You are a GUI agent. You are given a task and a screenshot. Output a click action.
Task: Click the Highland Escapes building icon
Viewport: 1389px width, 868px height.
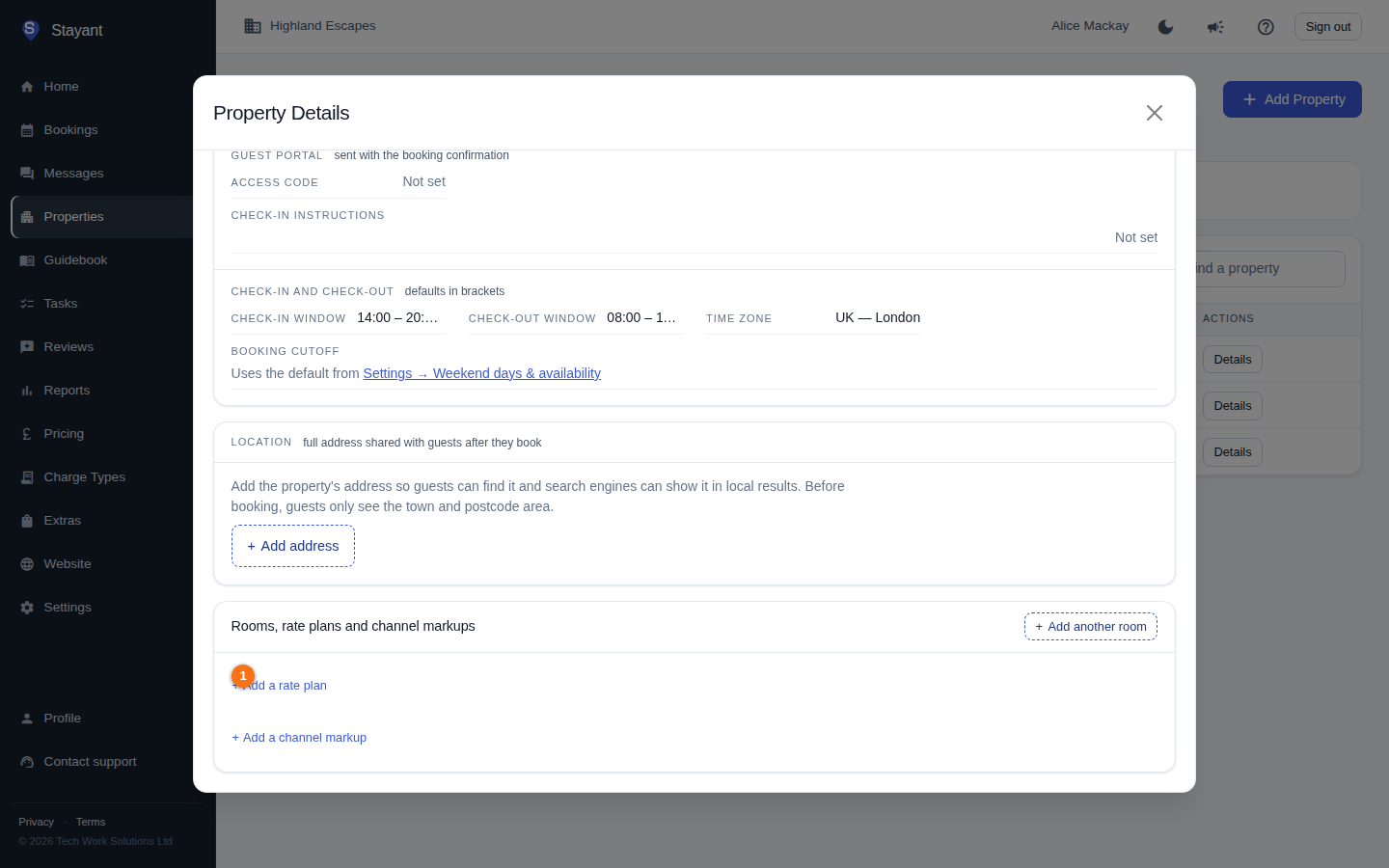pyautogui.click(x=253, y=26)
